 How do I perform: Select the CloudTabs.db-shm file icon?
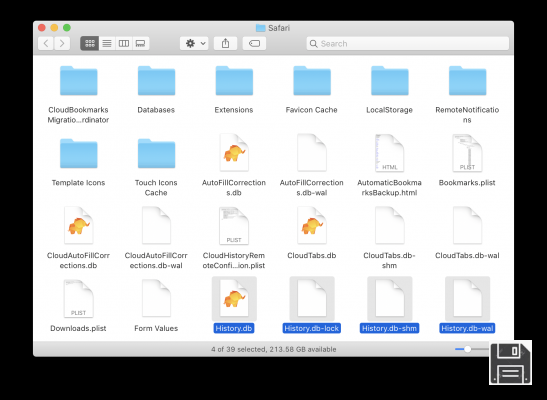tap(390, 226)
